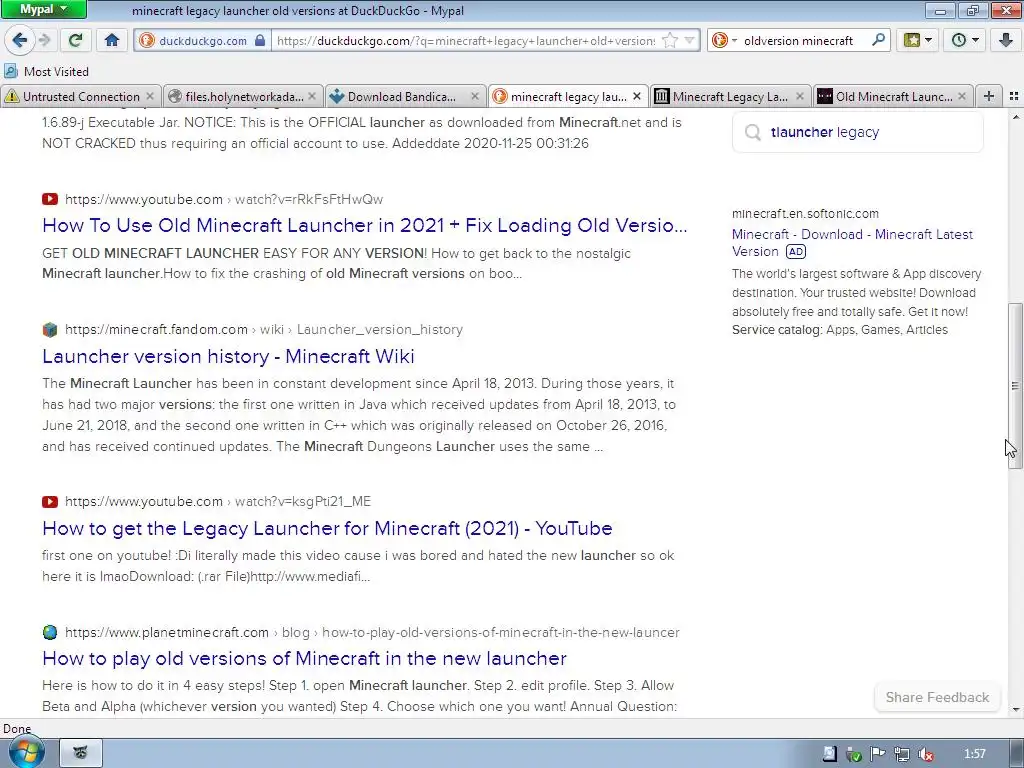This screenshot has height=768, width=1024.
Task: Click the muted volume tray icon
Action: point(925,754)
